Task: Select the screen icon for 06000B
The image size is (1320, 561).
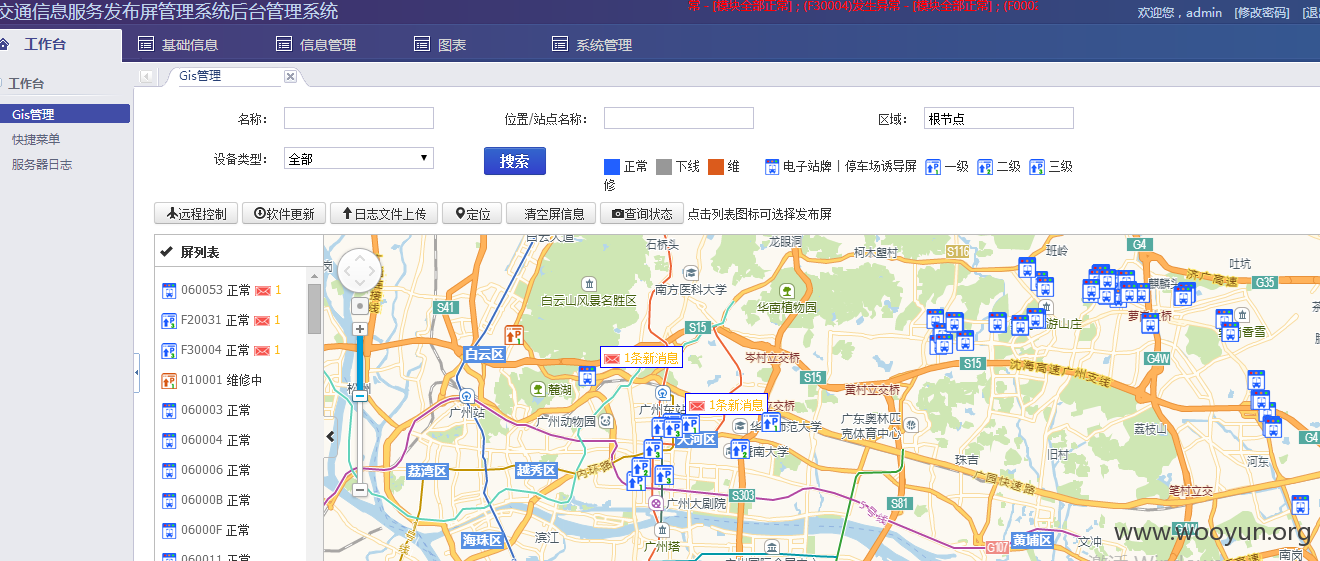Action: click(x=169, y=501)
